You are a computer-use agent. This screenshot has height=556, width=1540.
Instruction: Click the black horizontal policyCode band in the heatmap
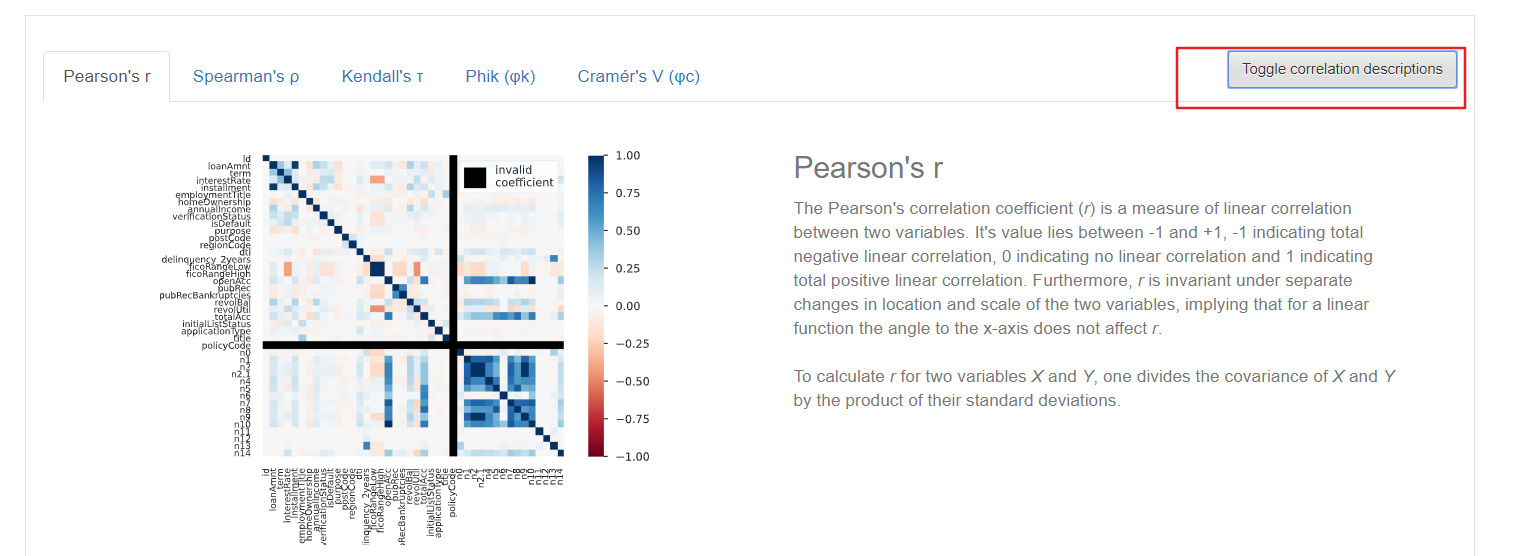pos(413,345)
